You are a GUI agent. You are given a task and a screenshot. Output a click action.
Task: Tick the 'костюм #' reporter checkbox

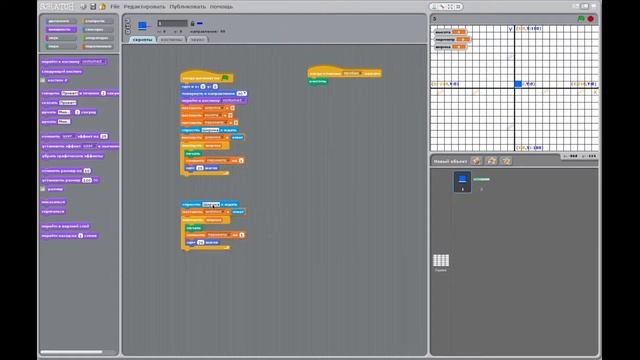pyautogui.click(x=43, y=80)
